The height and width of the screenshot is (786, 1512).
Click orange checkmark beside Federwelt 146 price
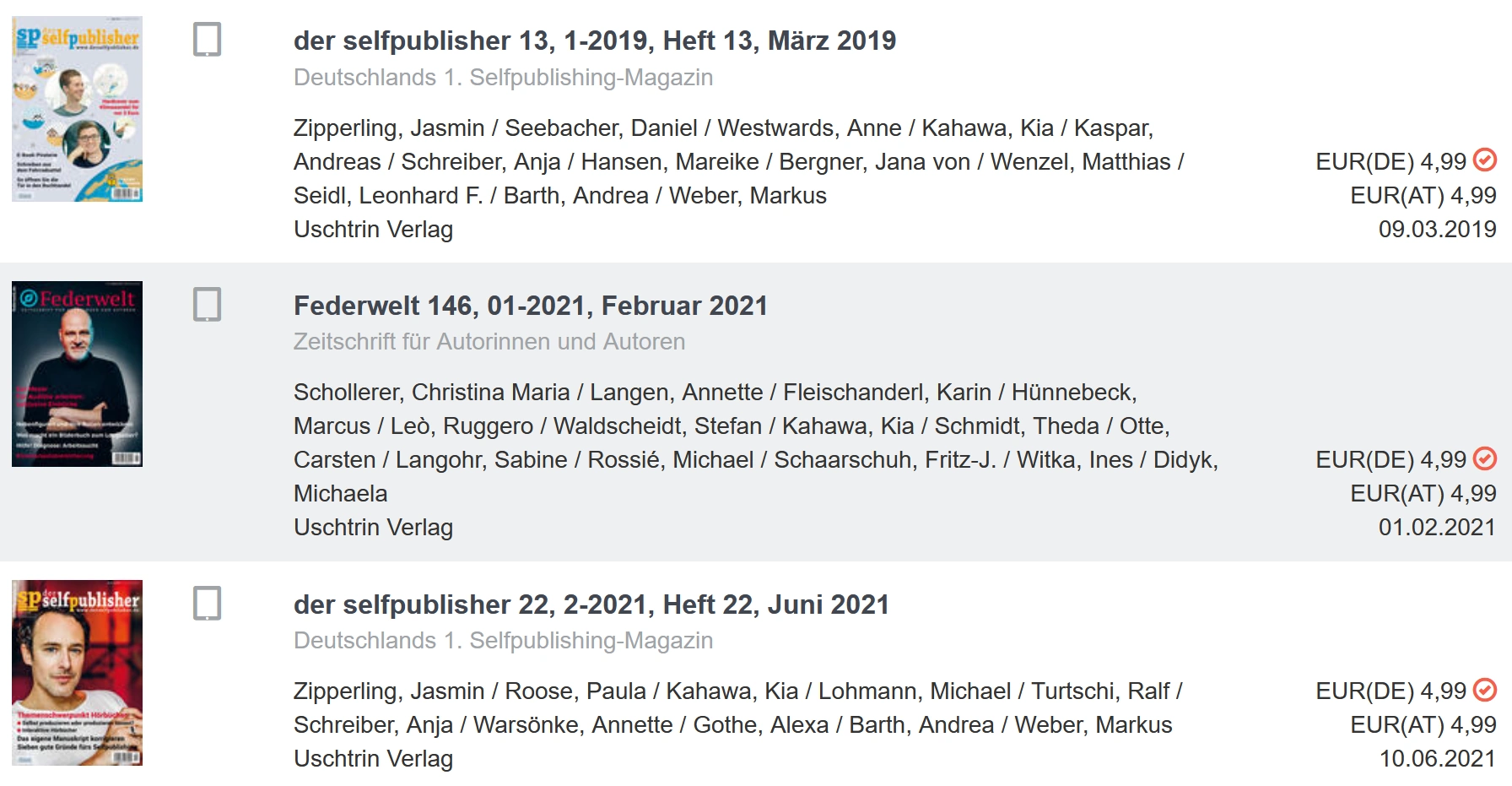click(x=1485, y=458)
